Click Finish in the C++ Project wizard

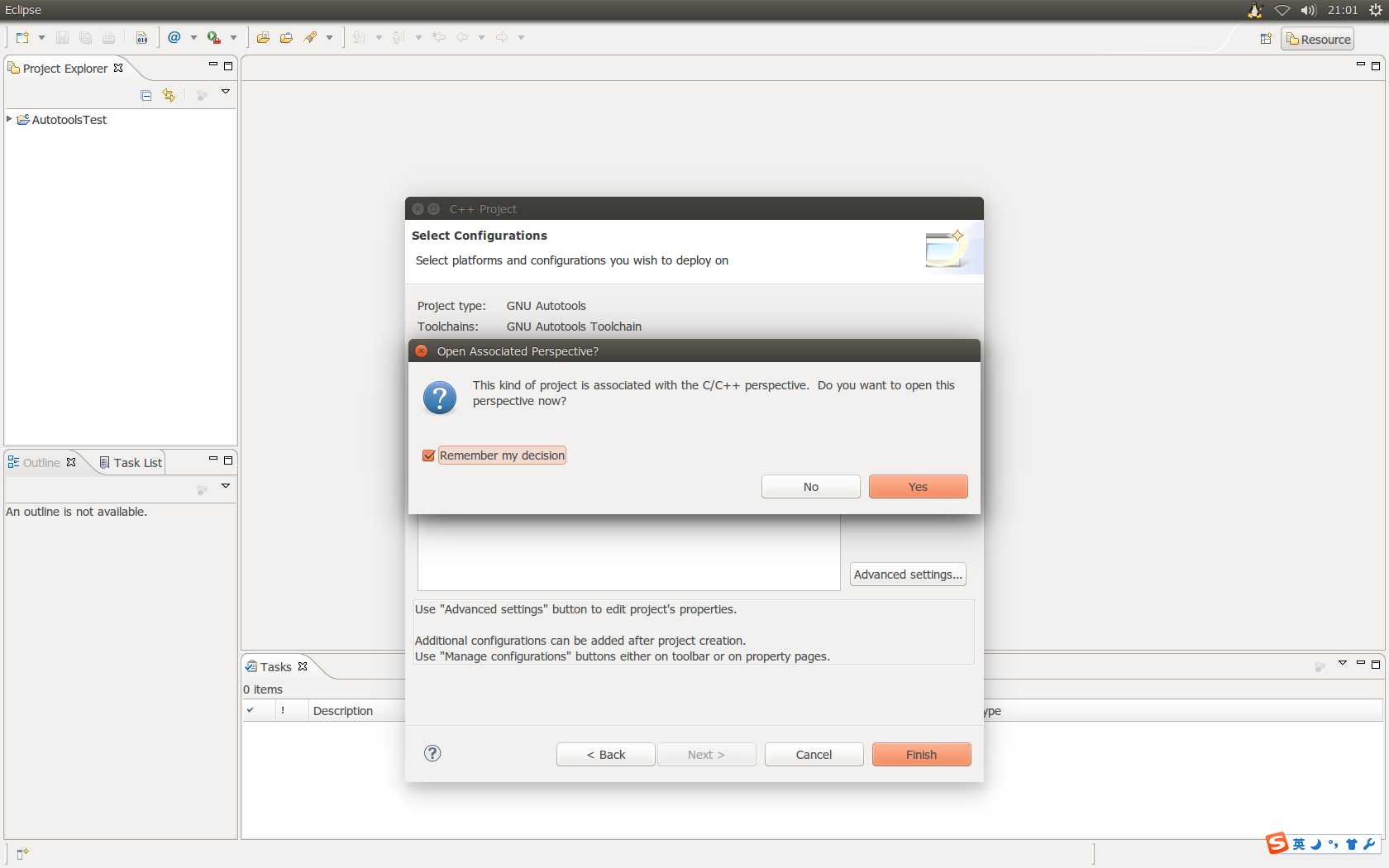coord(922,755)
